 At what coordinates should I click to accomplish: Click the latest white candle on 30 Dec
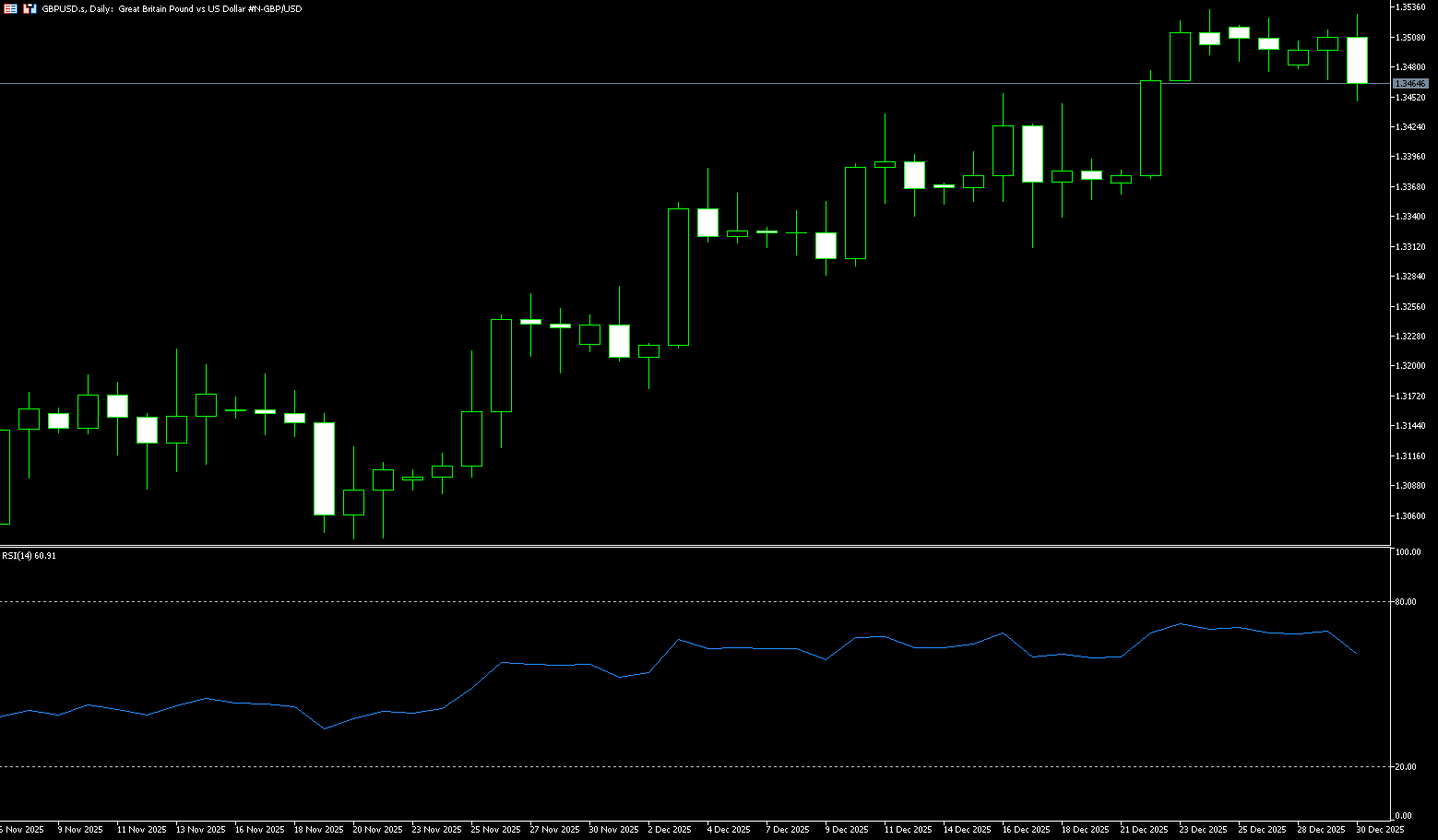click(1357, 60)
